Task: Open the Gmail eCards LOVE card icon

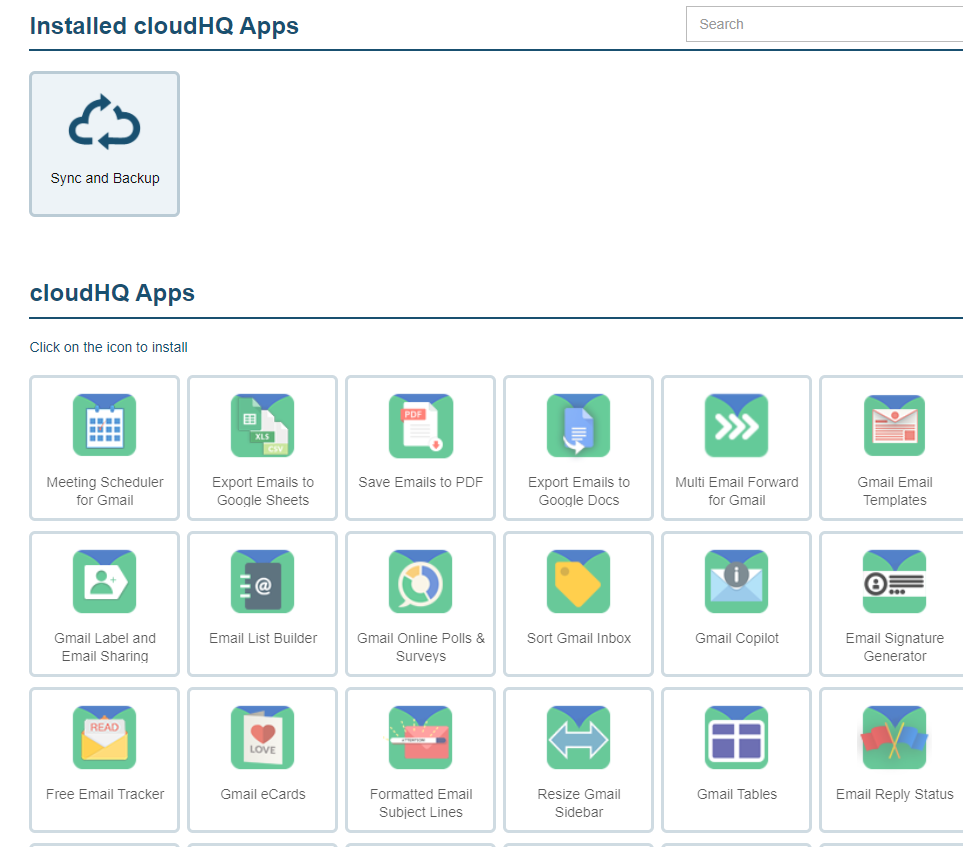Action: pos(262,737)
